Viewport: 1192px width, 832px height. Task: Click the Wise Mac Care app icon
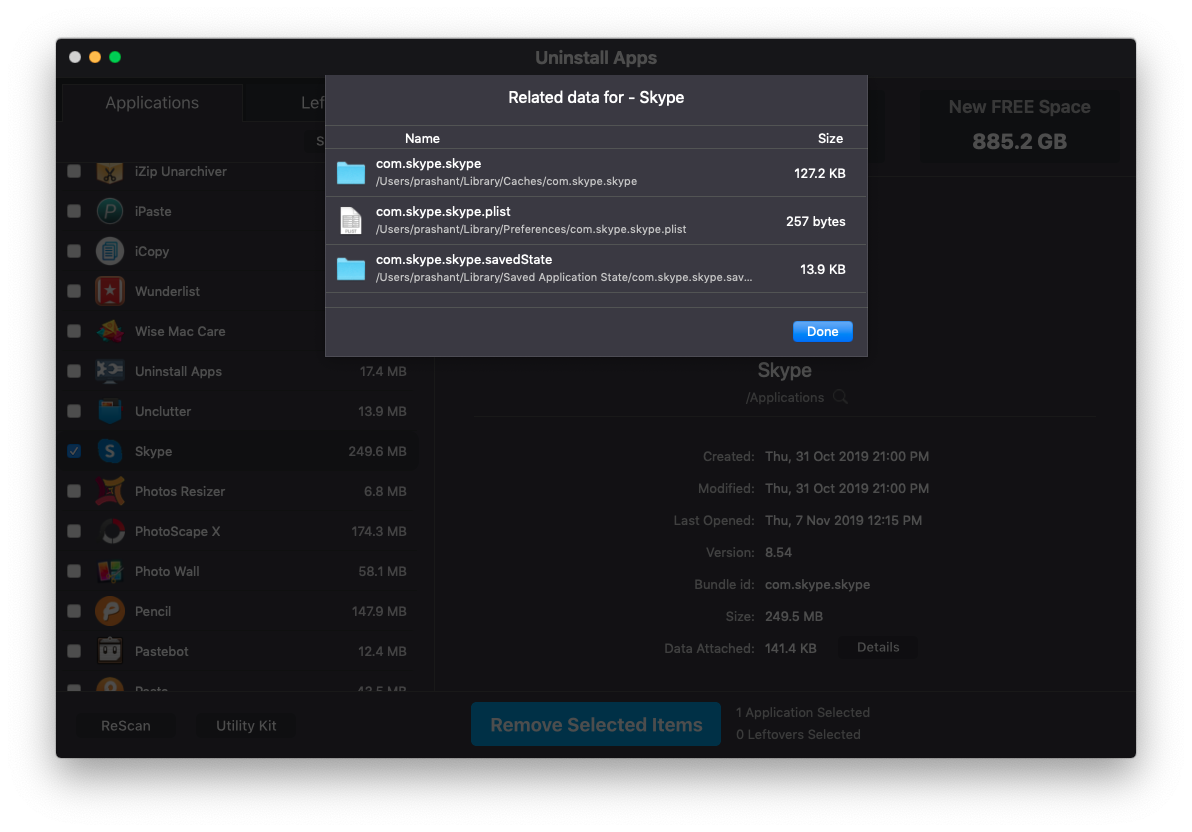point(110,332)
